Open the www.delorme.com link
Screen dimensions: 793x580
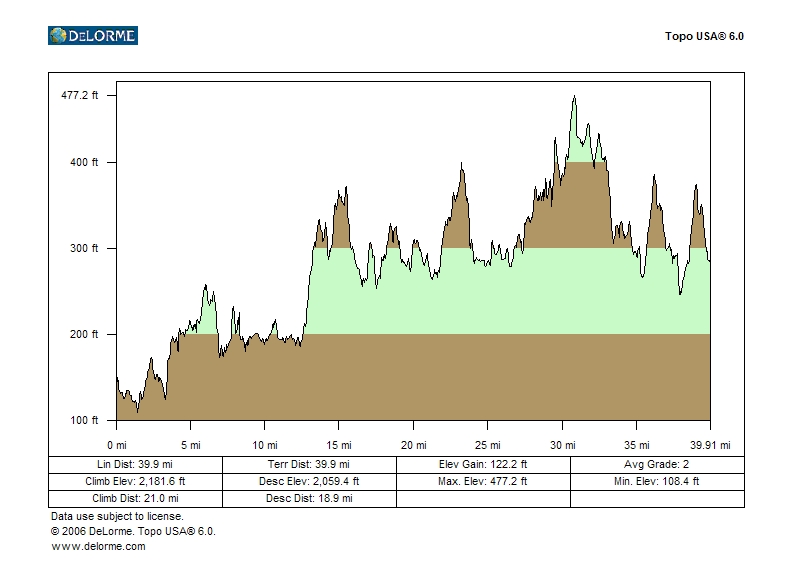click(x=98, y=546)
